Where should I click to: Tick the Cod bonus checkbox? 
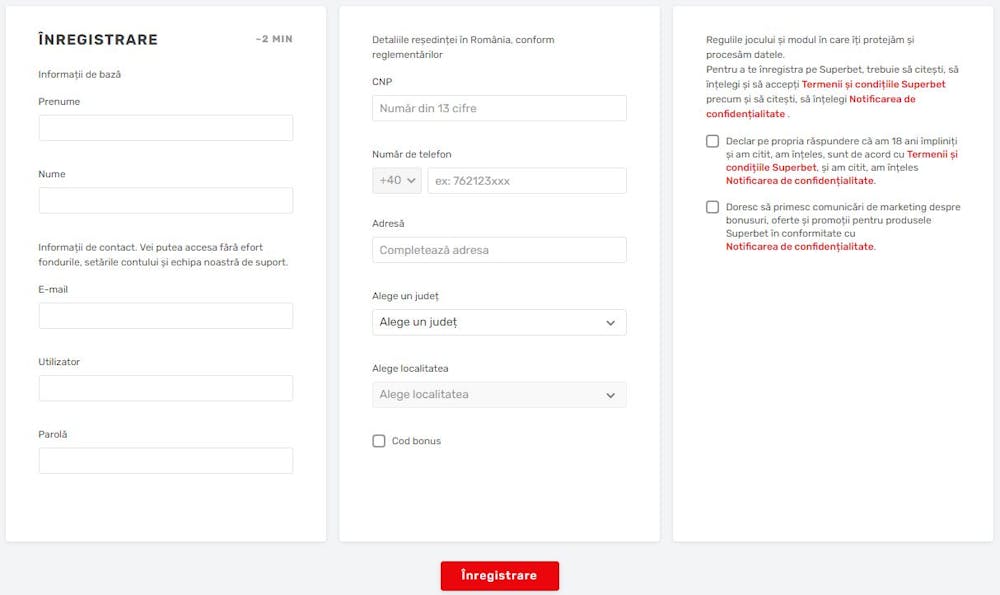(379, 441)
